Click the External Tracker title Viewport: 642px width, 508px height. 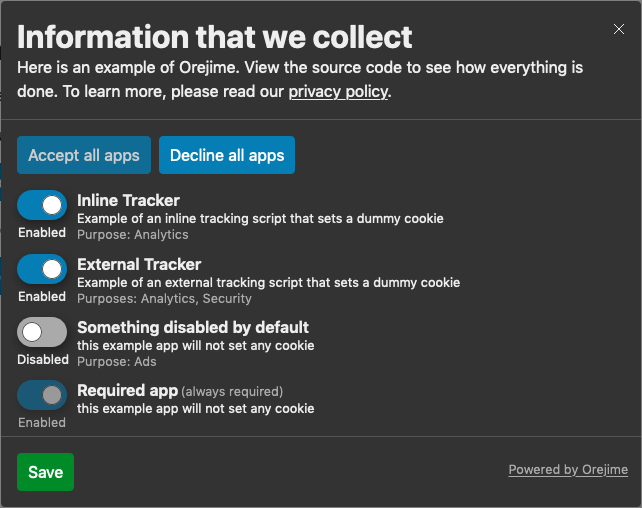click(x=139, y=264)
